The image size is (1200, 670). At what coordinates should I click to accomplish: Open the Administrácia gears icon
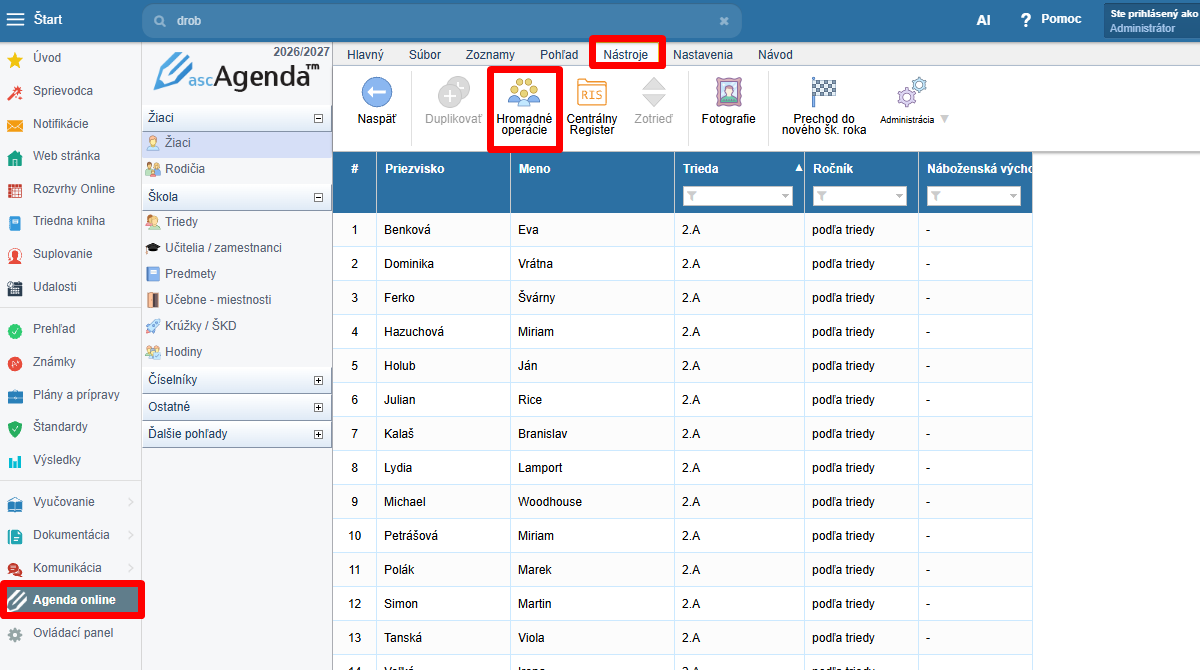pos(911,92)
